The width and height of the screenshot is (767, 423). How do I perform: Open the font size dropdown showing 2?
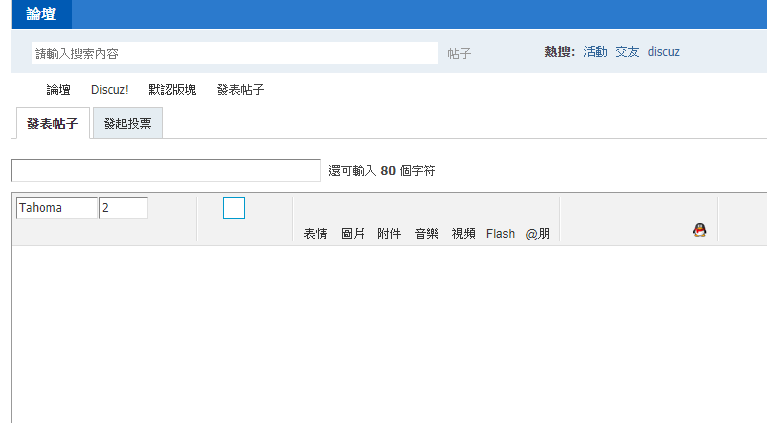point(123,208)
